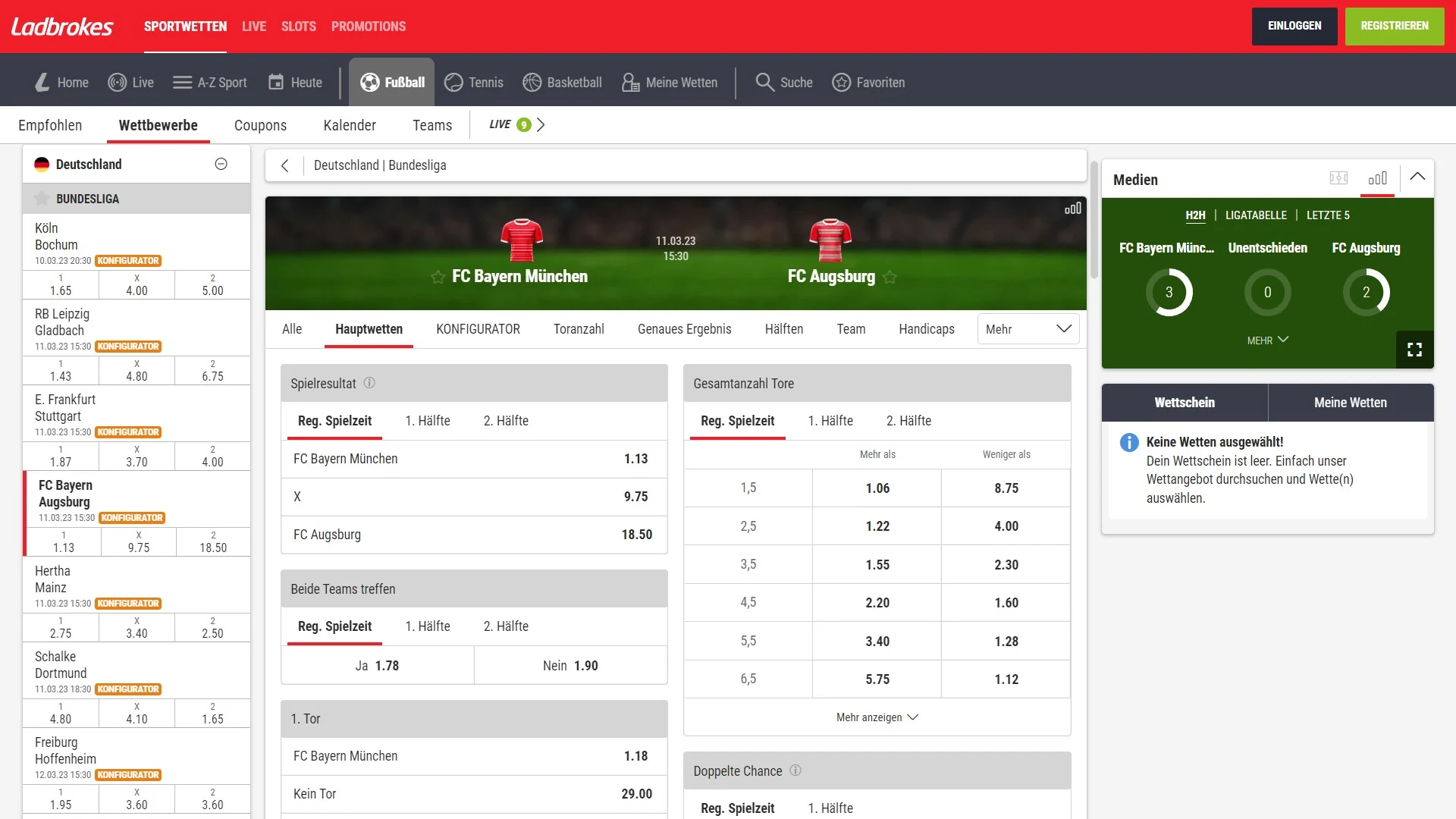This screenshot has width=1456, height=819.
Task: Bet FC Bayern München 1.13 Spielresultat
Action: (x=474, y=459)
